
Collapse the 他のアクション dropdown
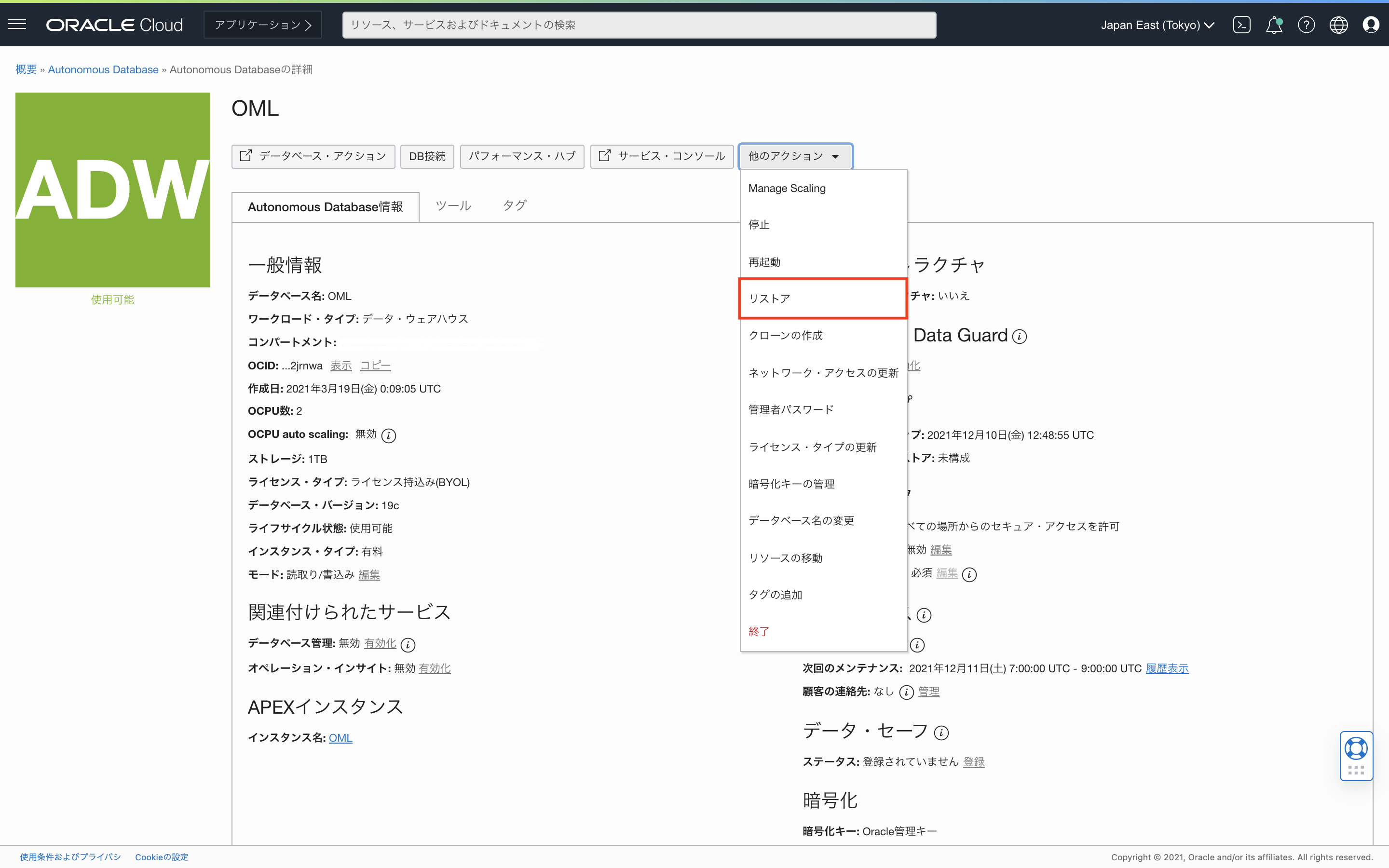795,156
